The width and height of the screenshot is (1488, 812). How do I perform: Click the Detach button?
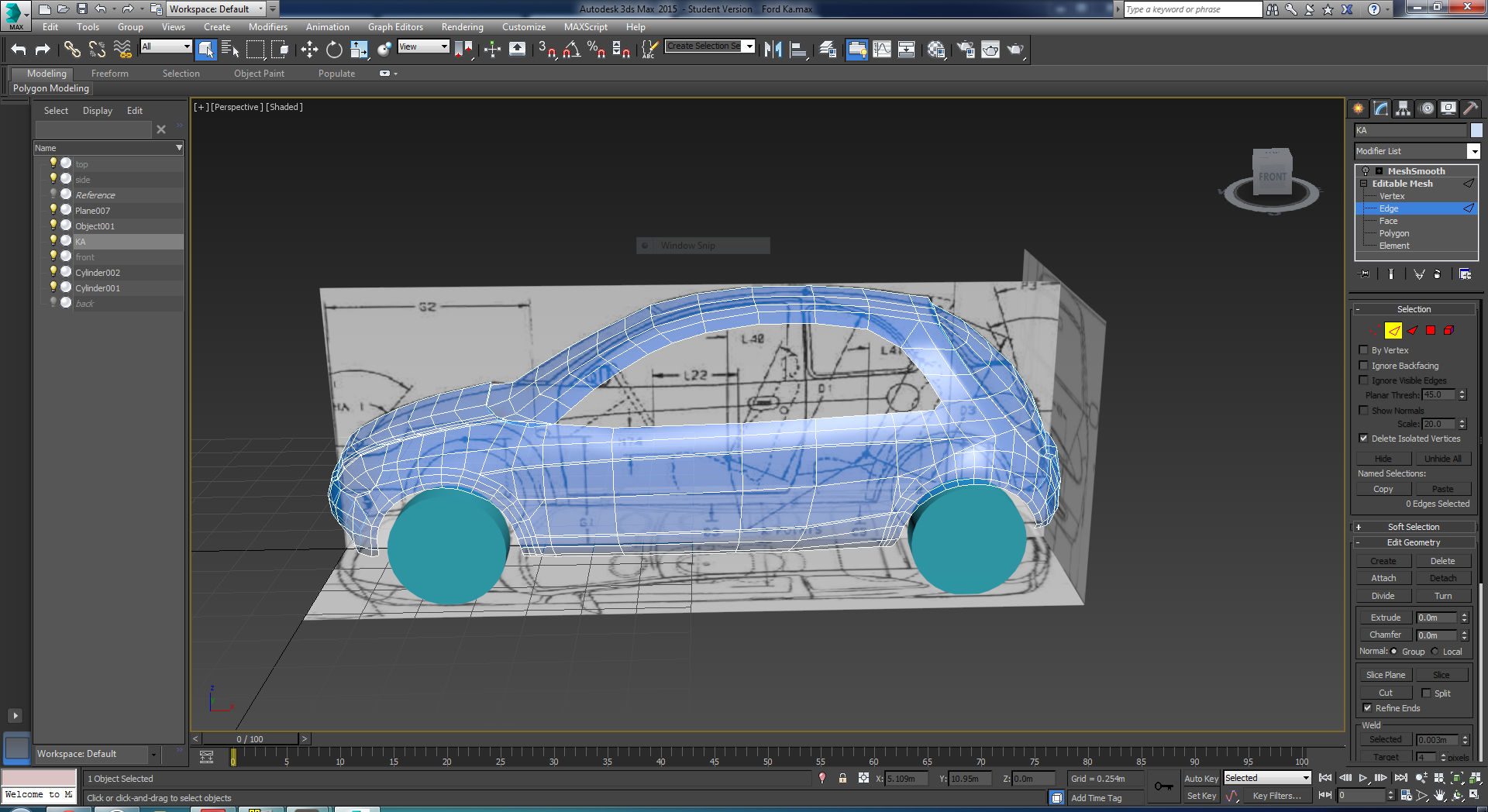point(1443,578)
